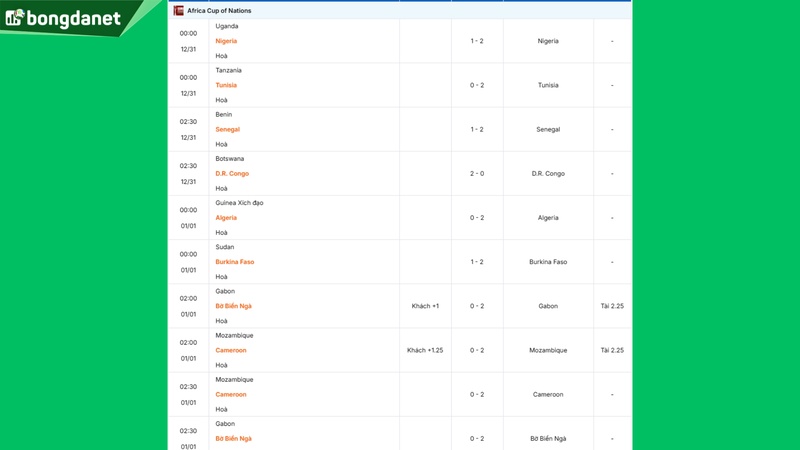Open the Africa Cup of Nations league title

(219, 10)
